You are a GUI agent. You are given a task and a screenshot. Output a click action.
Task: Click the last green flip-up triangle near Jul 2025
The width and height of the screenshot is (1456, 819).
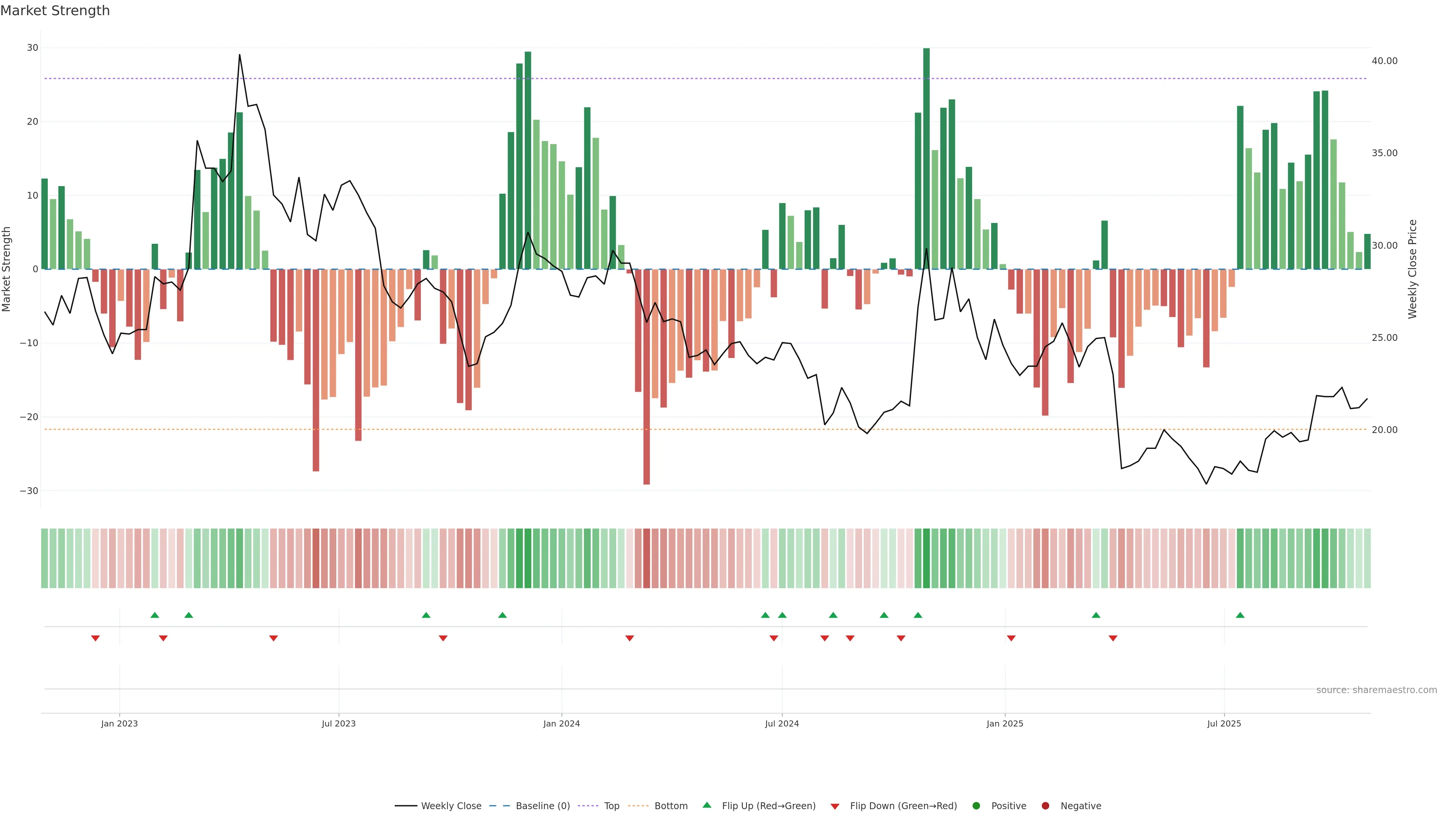(1240, 615)
